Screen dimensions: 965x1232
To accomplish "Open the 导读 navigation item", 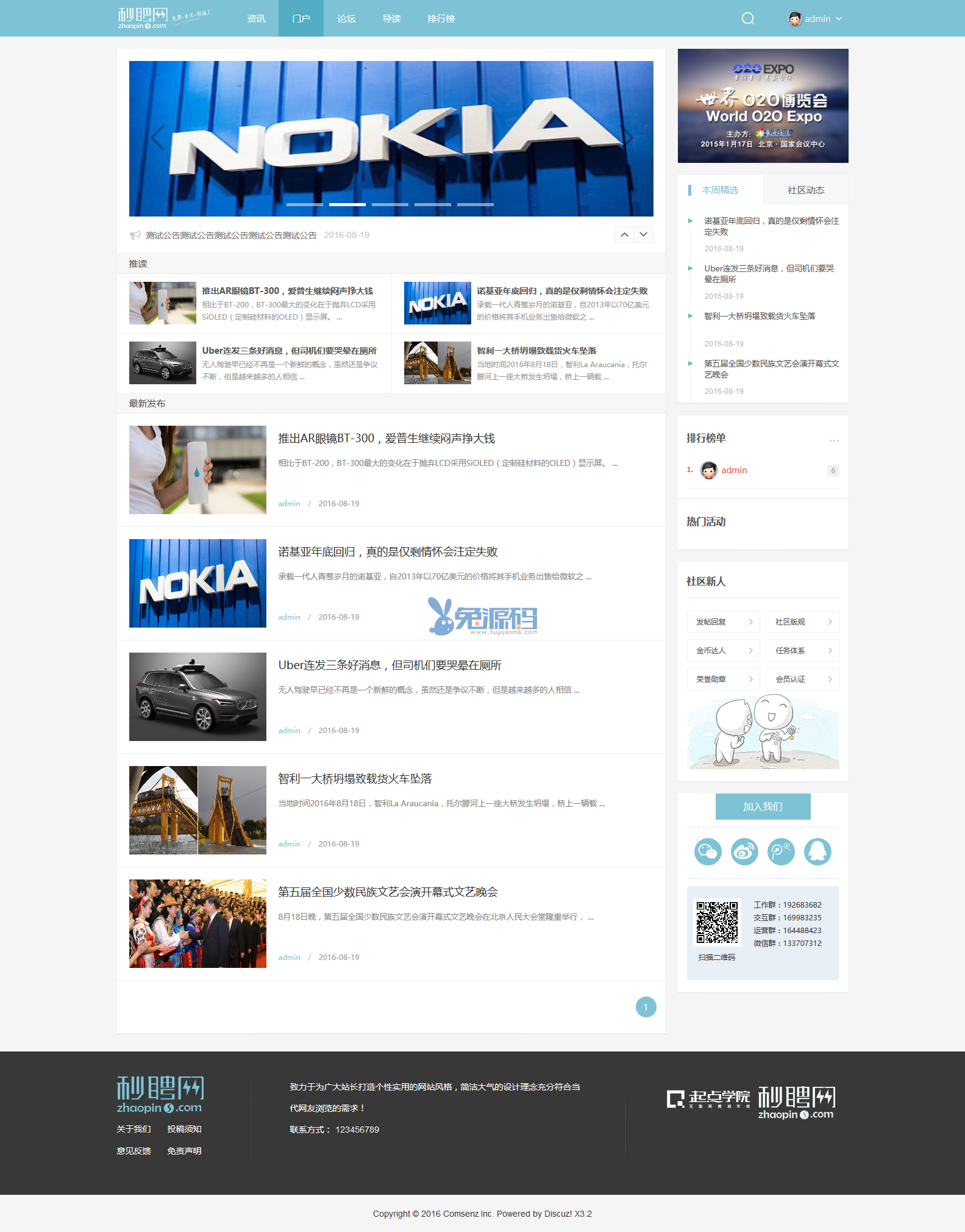I will (x=391, y=19).
